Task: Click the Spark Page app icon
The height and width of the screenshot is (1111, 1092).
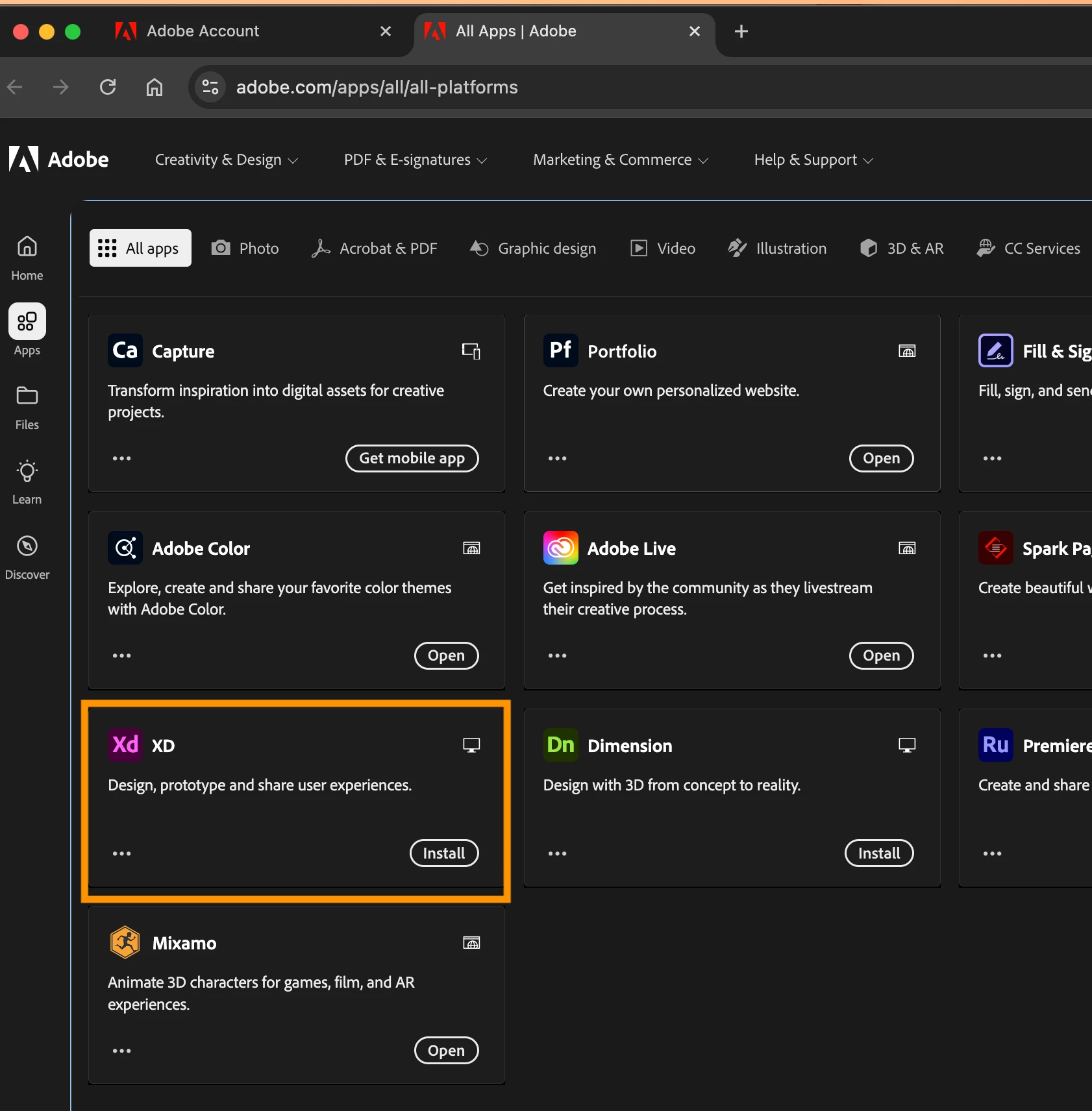Action: coord(996,548)
